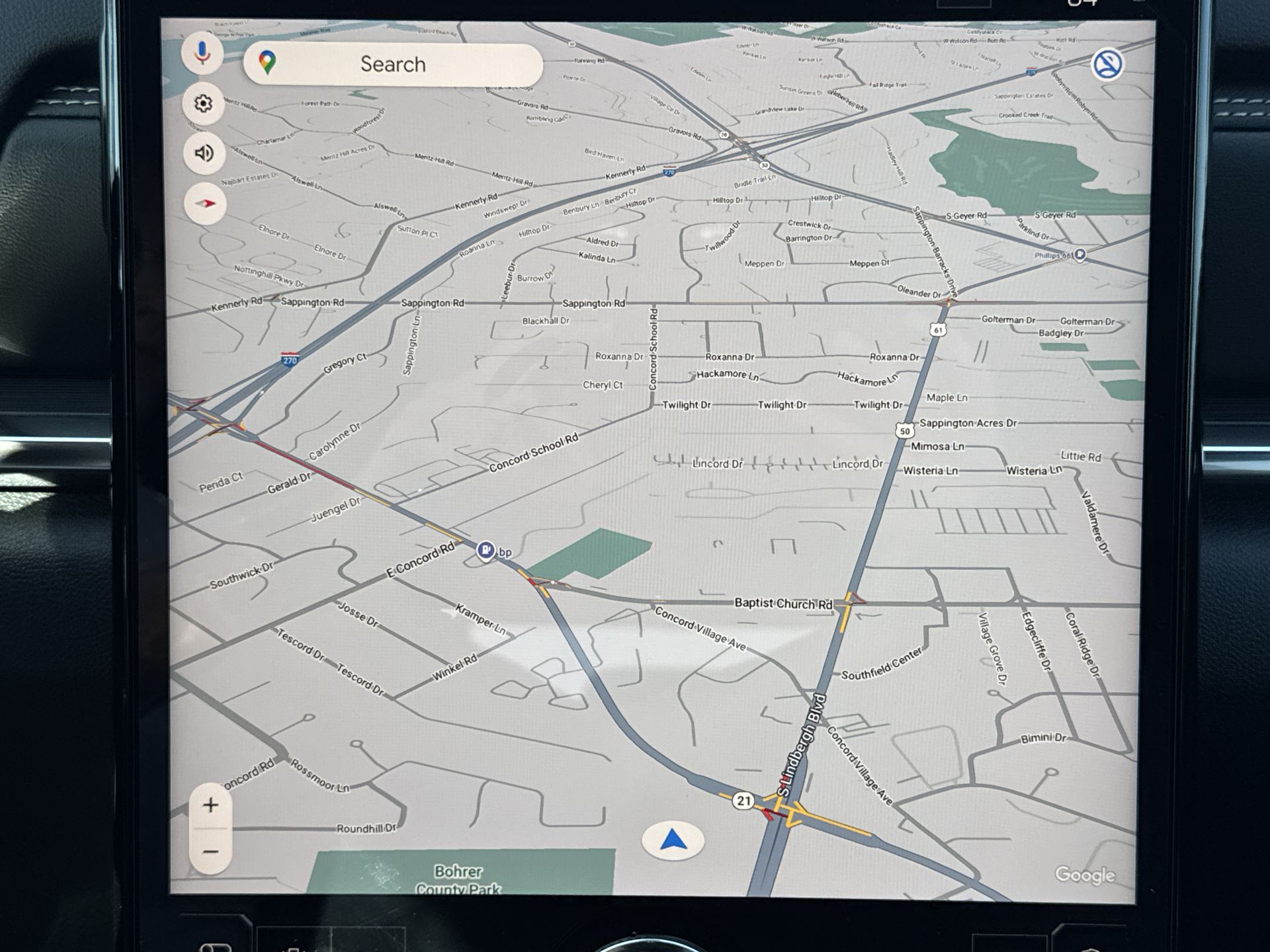Image resolution: width=1270 pixels, height=952 pixels.
Task: Tap the US 50 route shield
Action: pos(904,431)
